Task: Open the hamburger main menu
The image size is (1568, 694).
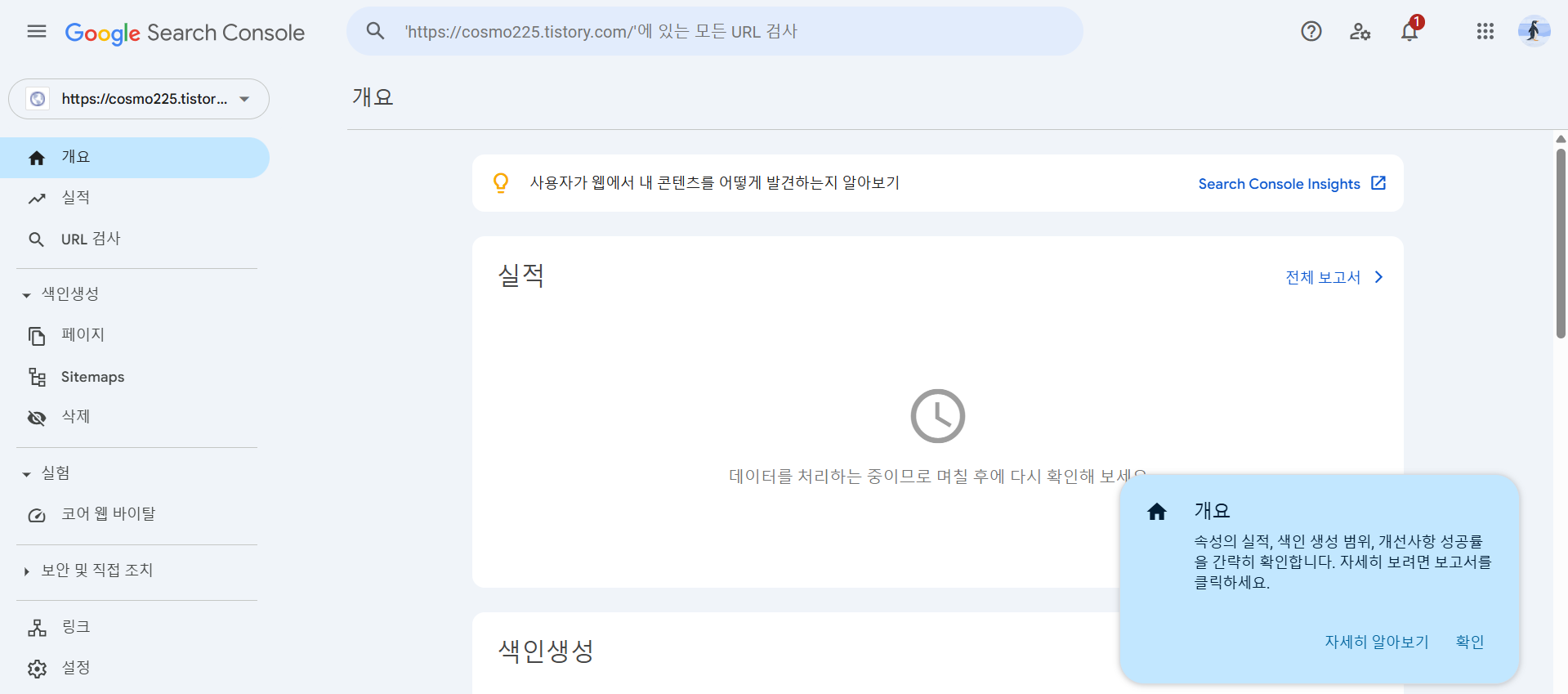Action: (37, 31)
